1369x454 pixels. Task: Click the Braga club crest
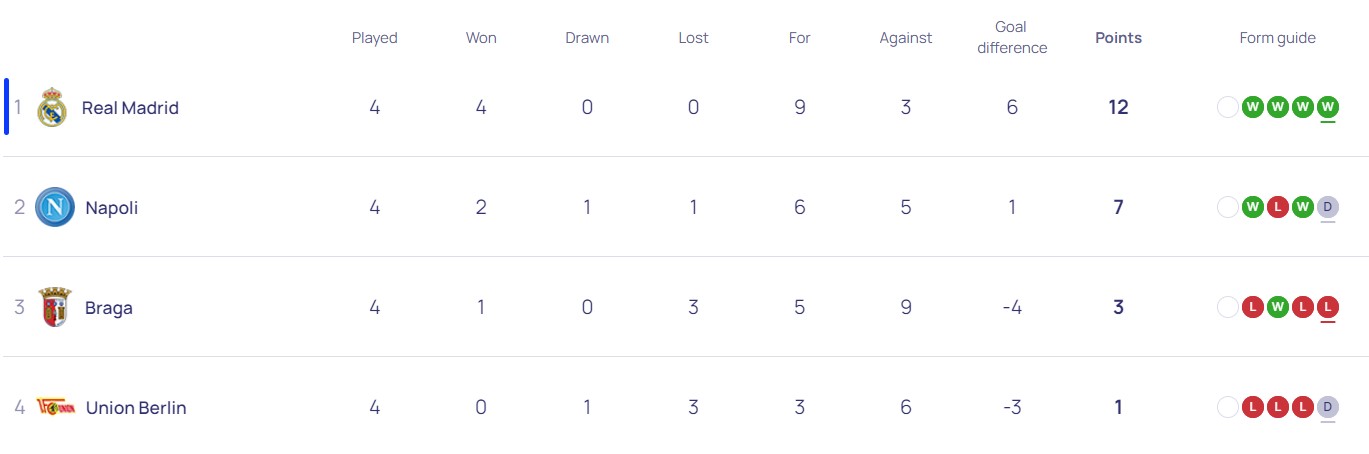pyautogui.click(x=54, y=308)
